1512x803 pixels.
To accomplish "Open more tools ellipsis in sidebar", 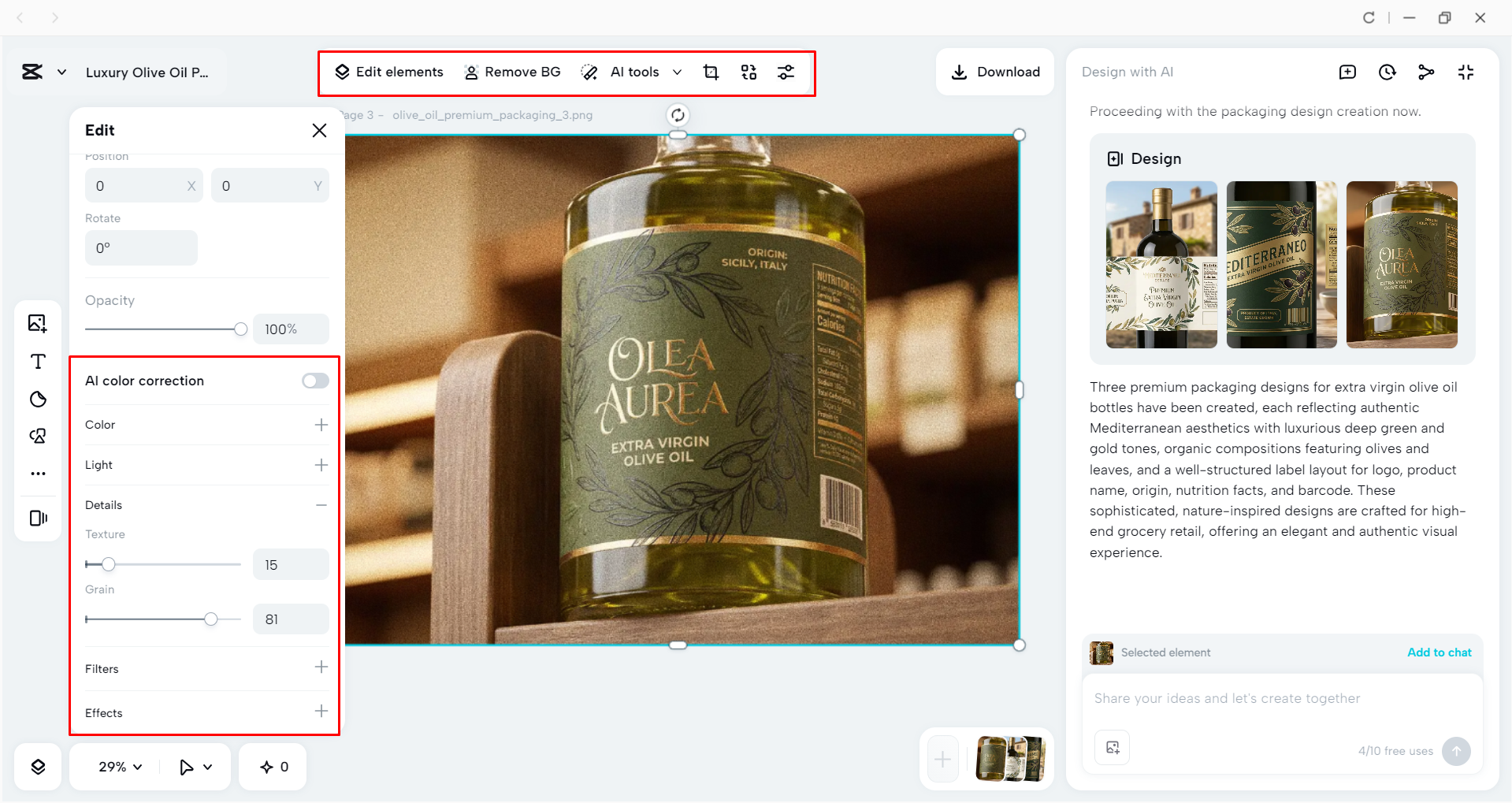I will pos(38,474).
